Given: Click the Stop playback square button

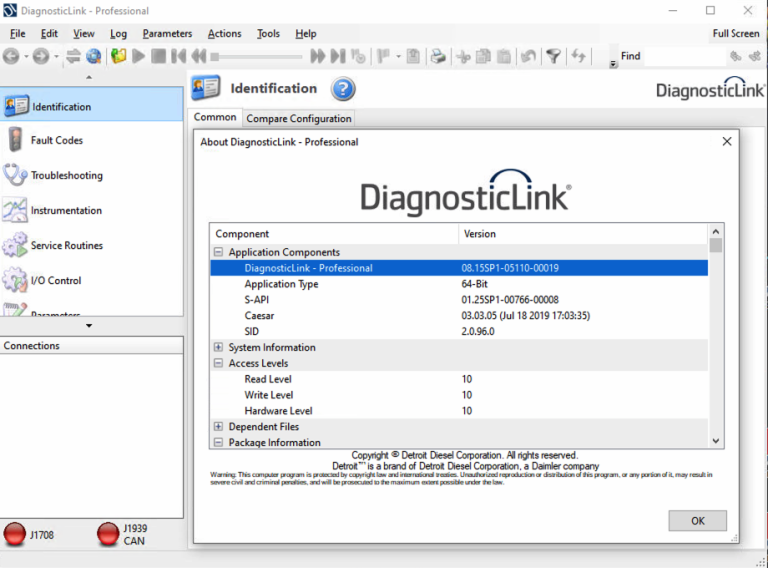Looking at the screenshot, I should 159,56.
